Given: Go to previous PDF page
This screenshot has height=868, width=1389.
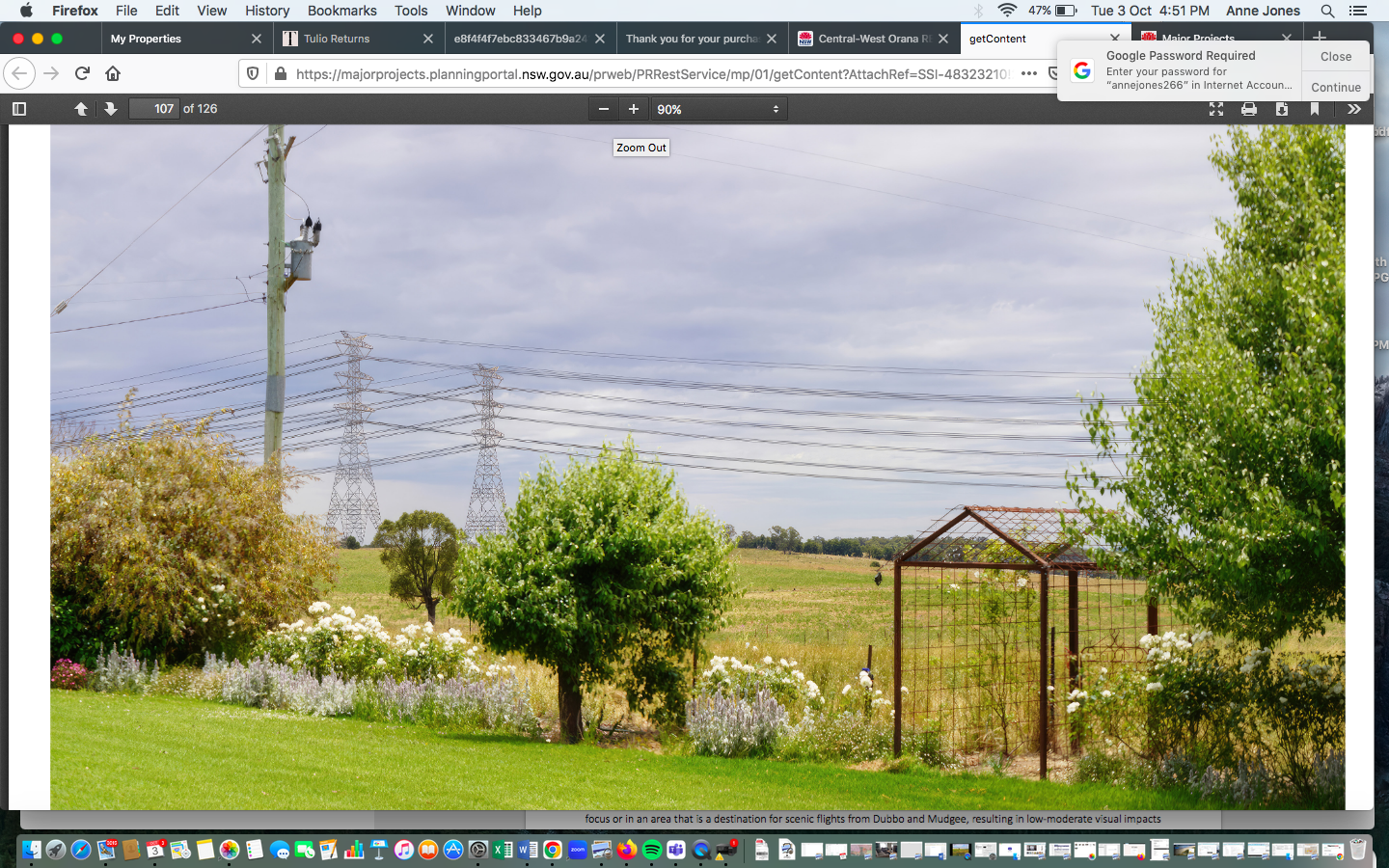Looking at the screenshot, I should pos(81,109).
